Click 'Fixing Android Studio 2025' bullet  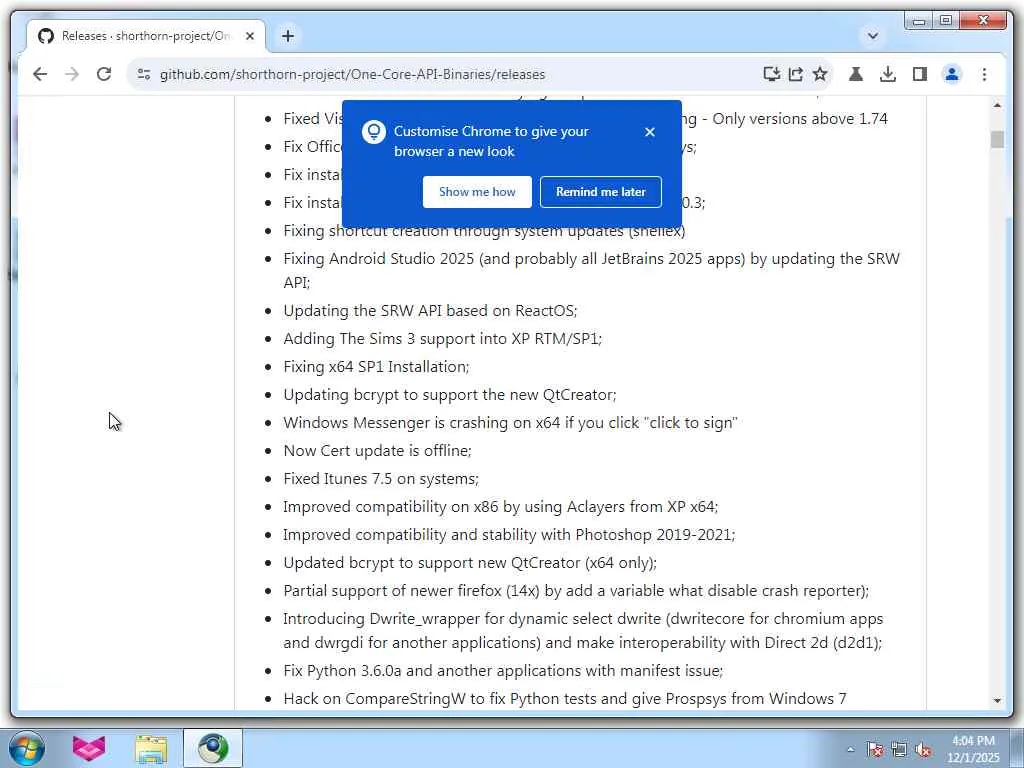[x=592, y=270]
